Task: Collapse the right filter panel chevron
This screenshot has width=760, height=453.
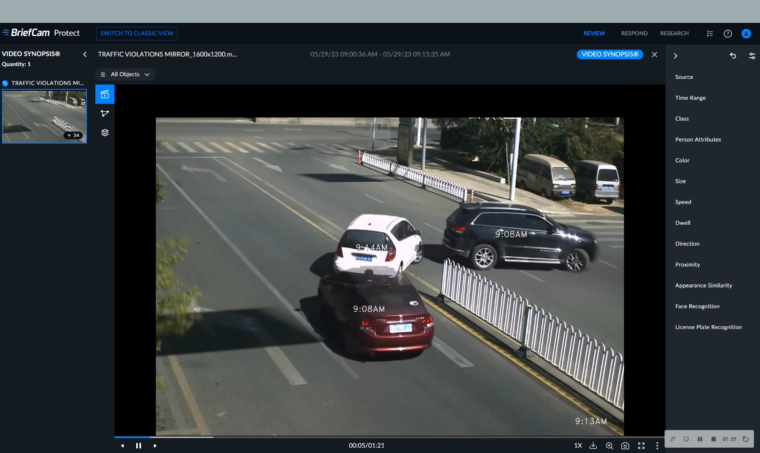Action: tap(675, 55)
